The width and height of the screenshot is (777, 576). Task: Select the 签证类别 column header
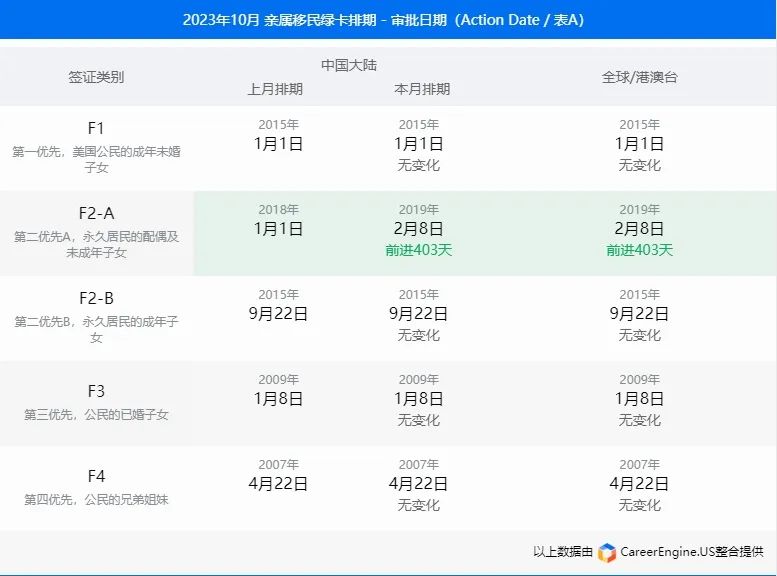tap(96, 76)
